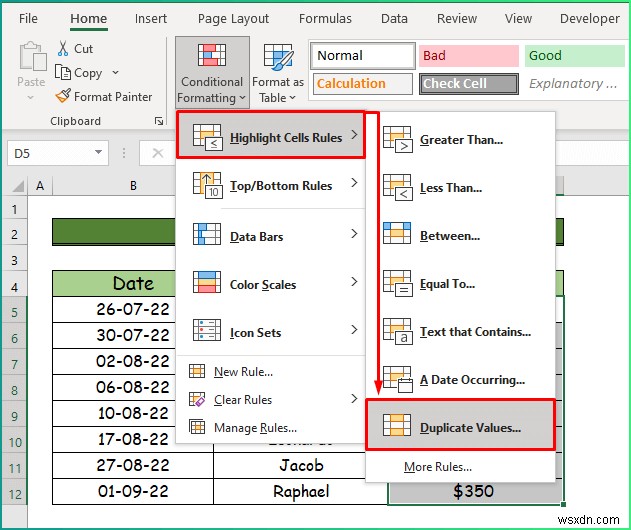Click the Highlight Cells Rules icon
631x530 pixels.
[207, 137]
